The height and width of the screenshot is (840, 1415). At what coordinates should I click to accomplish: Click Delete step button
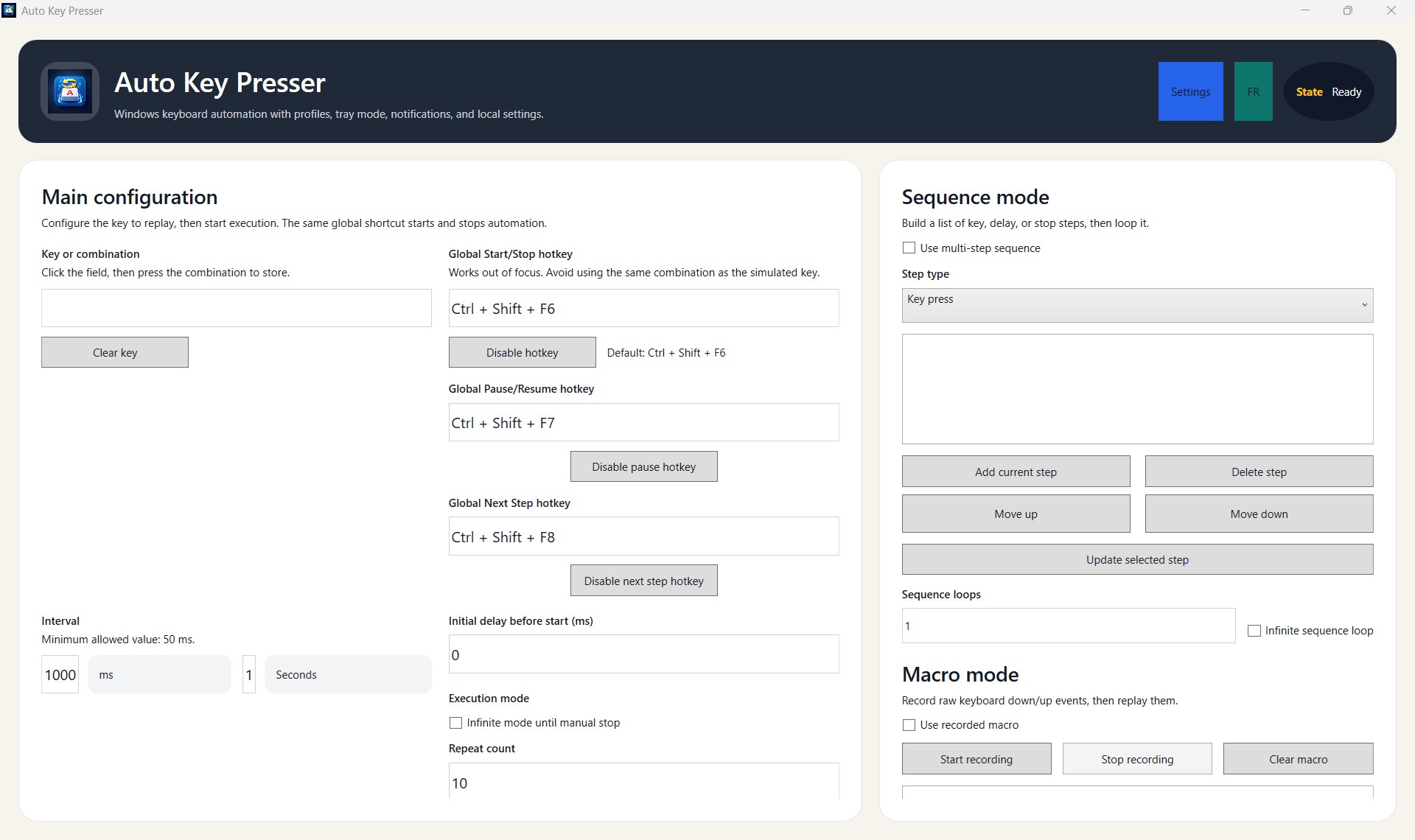1259,472
